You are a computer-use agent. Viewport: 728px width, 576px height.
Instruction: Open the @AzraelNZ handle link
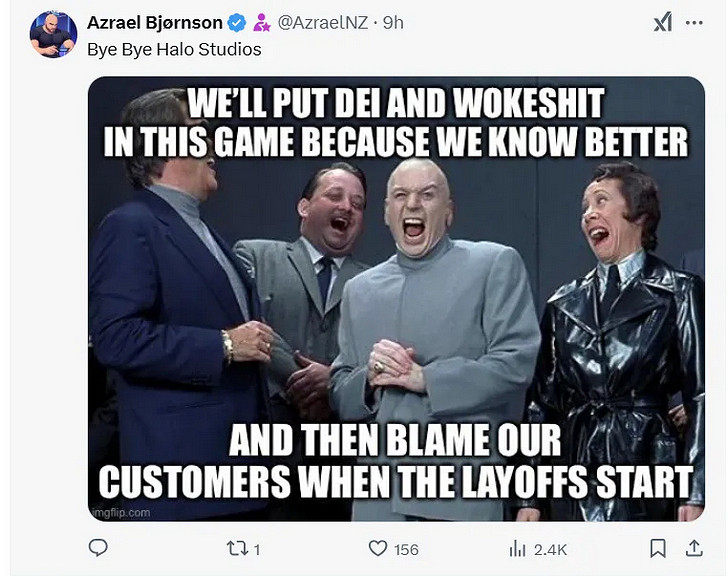click(x=323, y=22)
